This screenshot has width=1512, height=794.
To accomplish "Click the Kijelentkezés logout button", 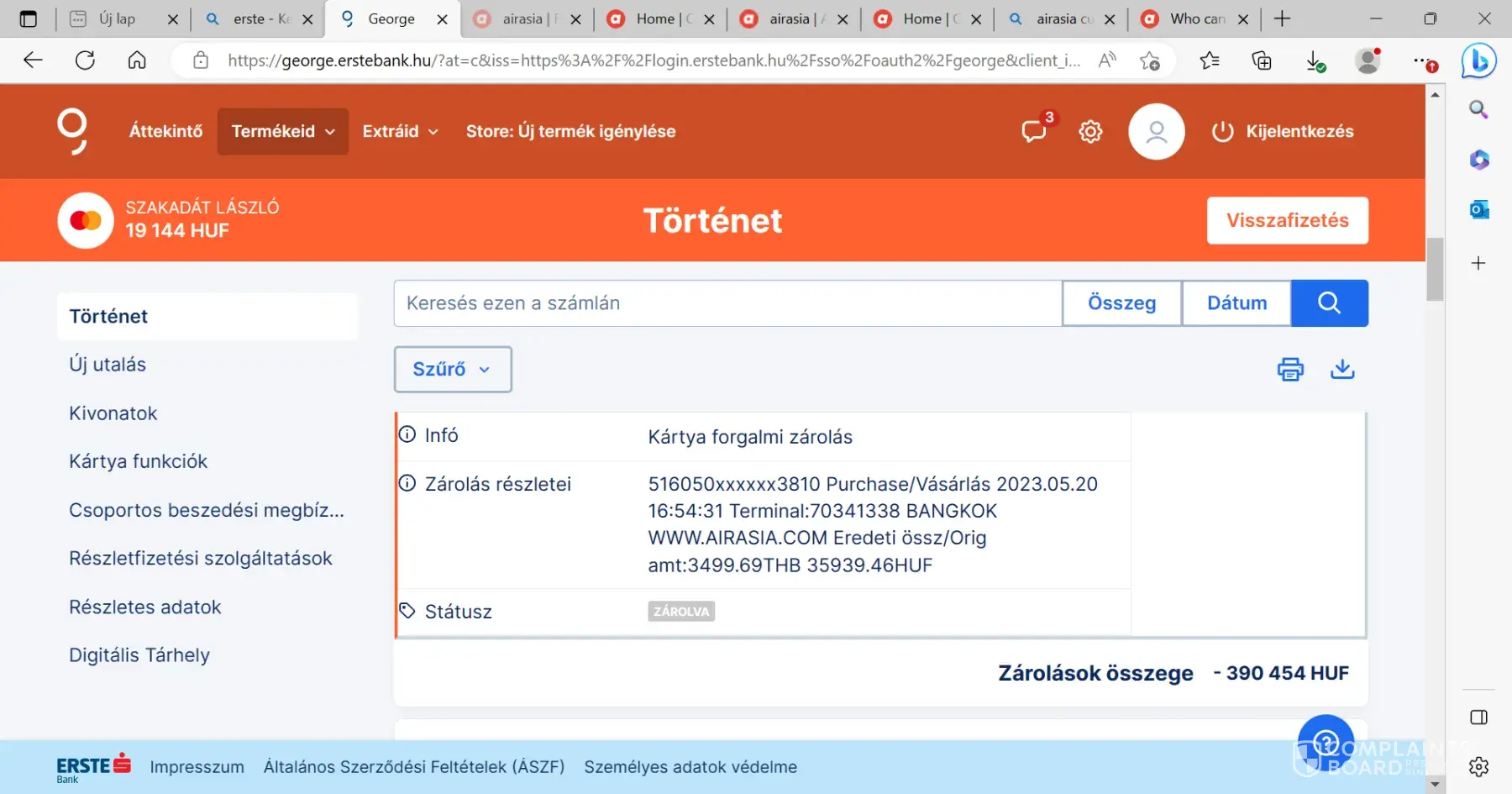I will point(1283,131).
